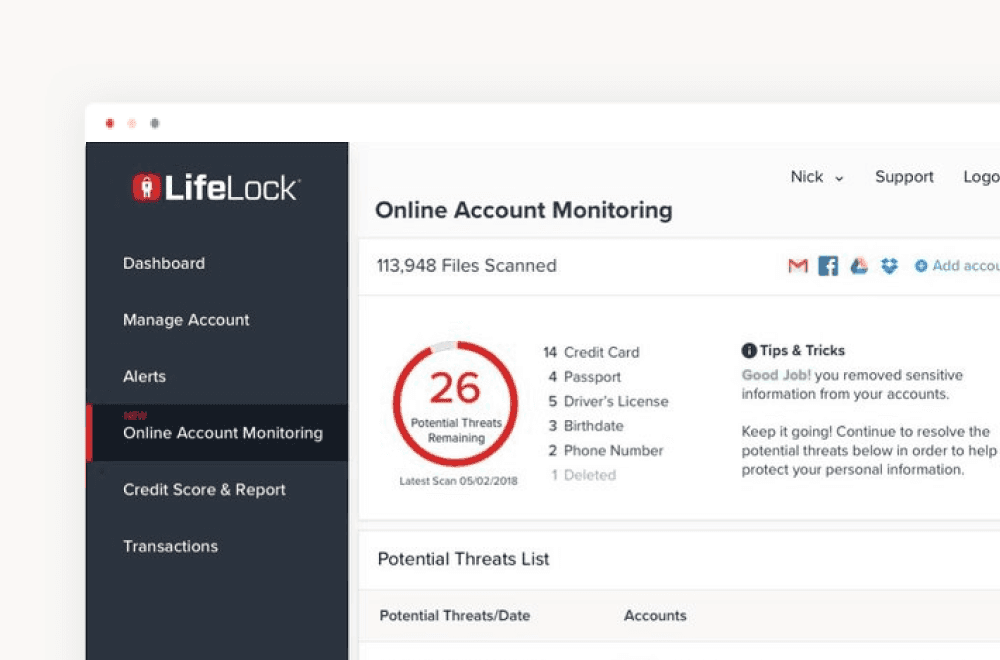Screen dimensions: 1000x660
Task: Click the Potential Threats List heading
Action: coord(463,559)
